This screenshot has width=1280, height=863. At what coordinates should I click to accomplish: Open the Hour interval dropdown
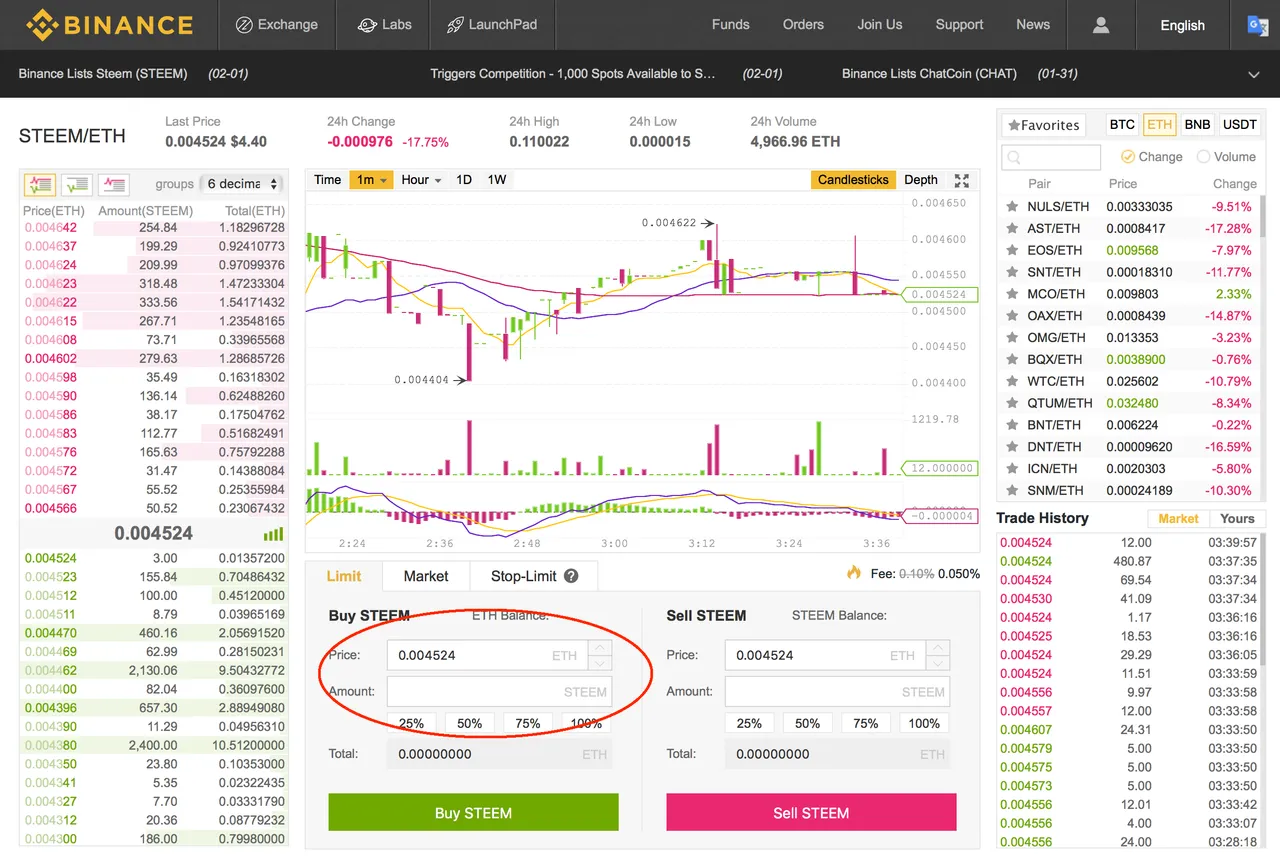tap(421, 180)
